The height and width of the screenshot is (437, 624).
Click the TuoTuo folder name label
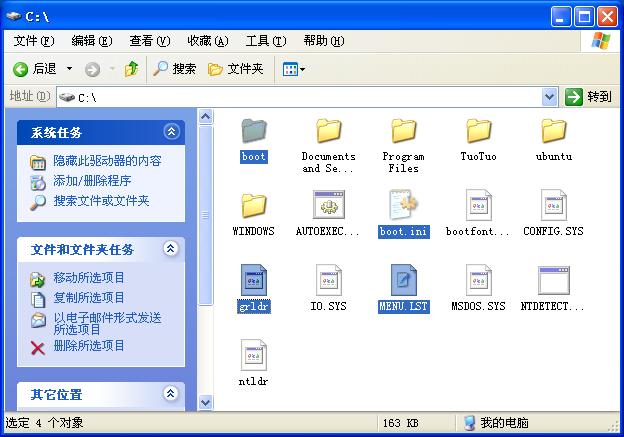(x=478, y=156)
